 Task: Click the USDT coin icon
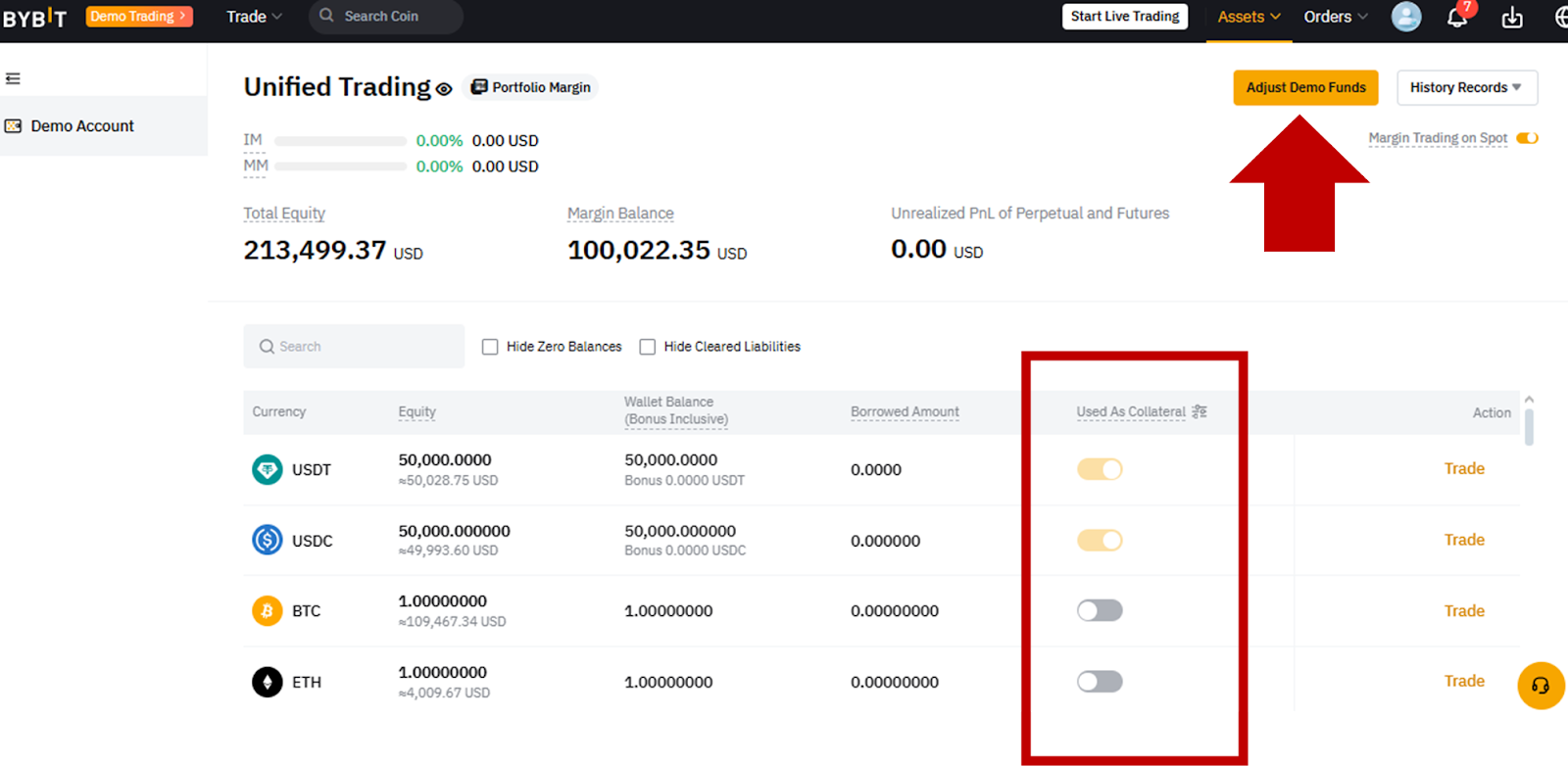268,470
